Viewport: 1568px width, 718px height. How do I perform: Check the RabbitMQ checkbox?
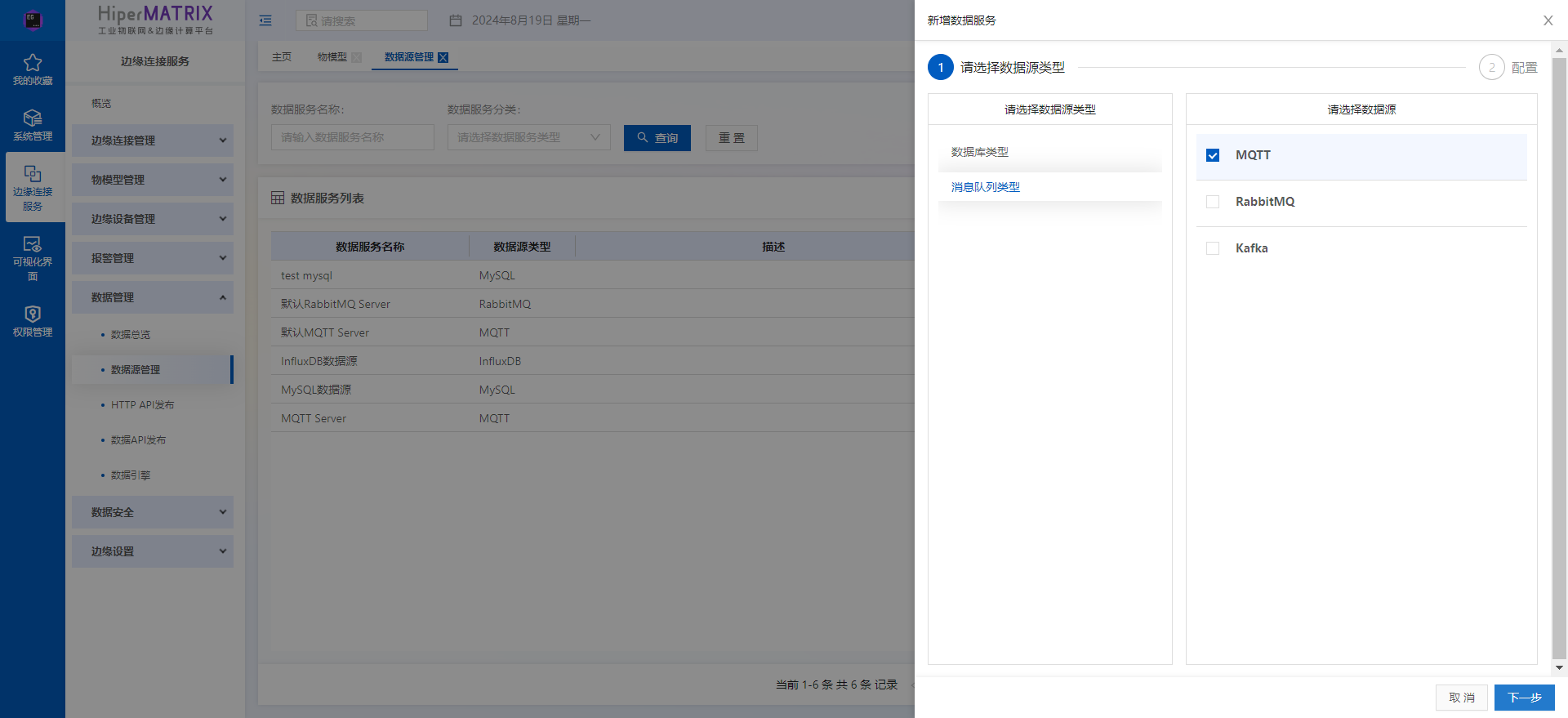[x=1213, y=202]
